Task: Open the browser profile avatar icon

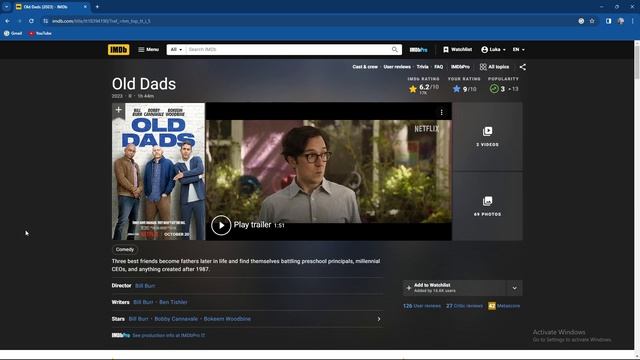Action: 621,21
